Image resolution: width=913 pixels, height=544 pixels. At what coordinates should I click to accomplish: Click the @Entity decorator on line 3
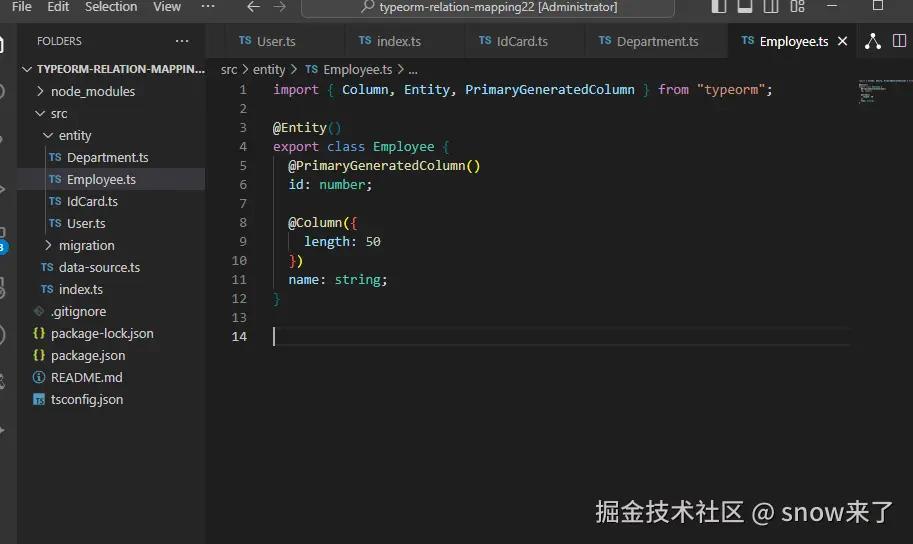click(307, 128)
